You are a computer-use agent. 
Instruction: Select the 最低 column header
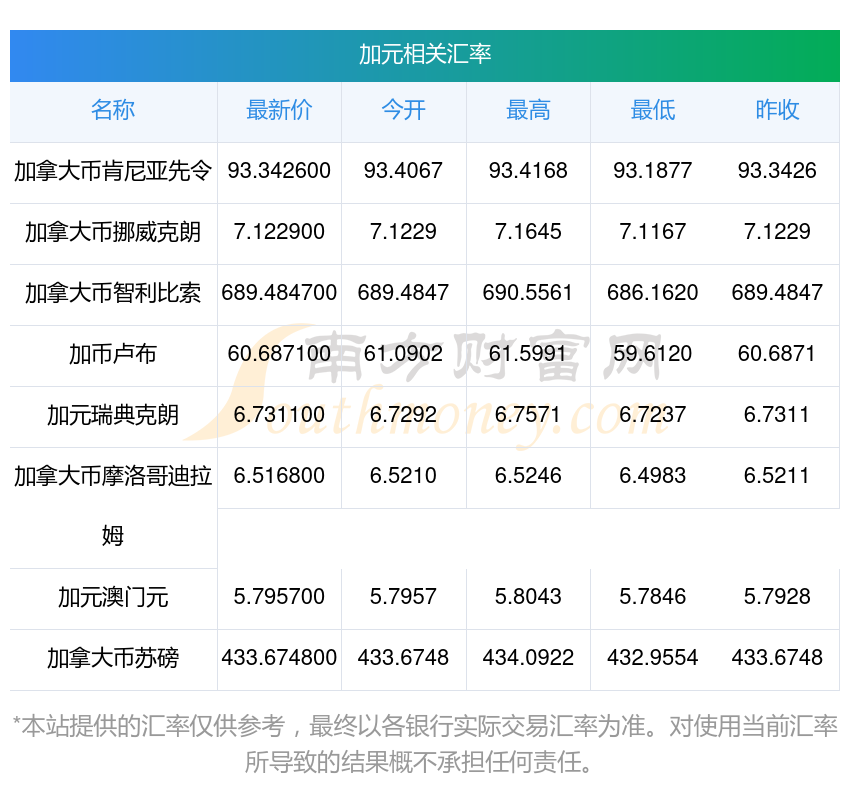click(x=653, y=110)
